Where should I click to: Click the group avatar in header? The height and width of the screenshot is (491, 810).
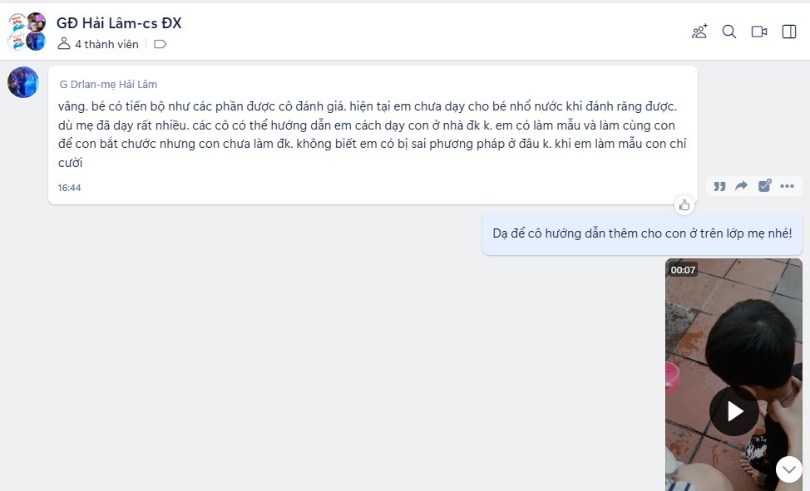click(27, 32)
